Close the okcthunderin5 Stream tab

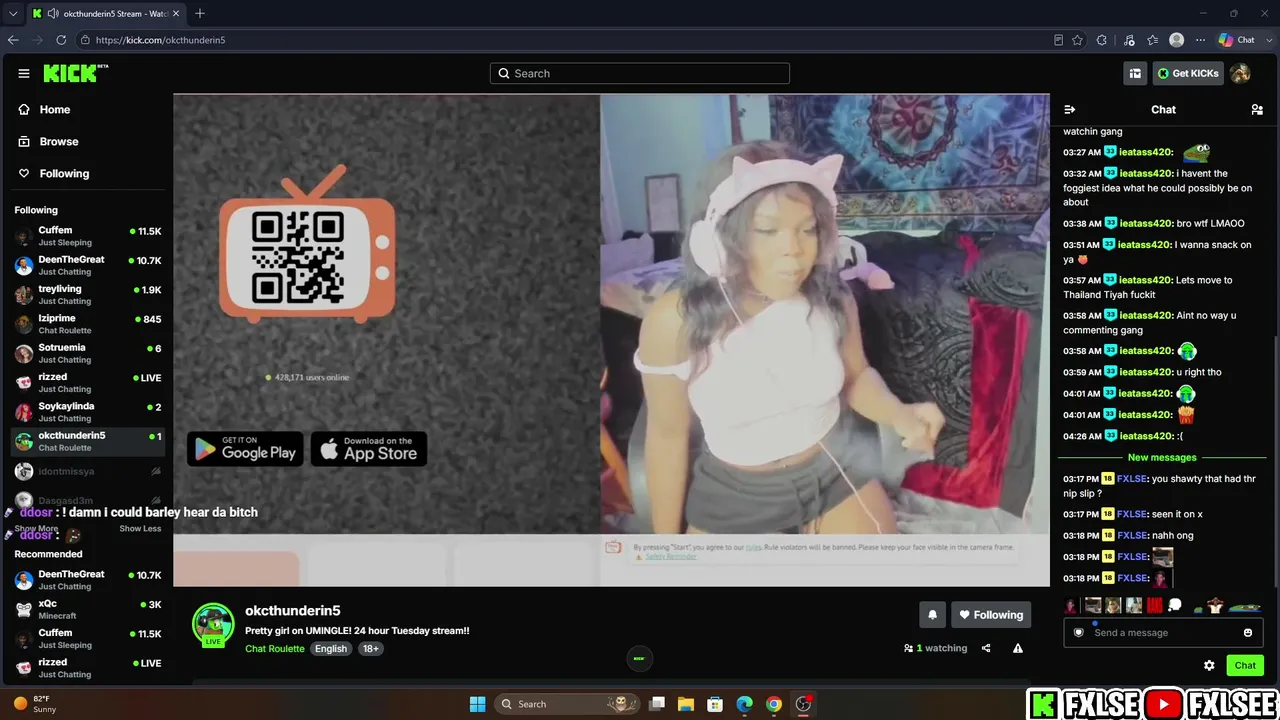tap(176, 14)
